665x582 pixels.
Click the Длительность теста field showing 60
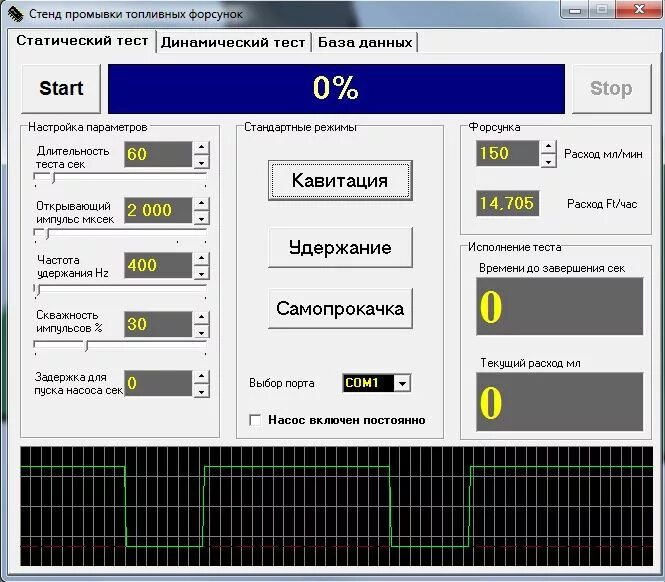[158, 154]
